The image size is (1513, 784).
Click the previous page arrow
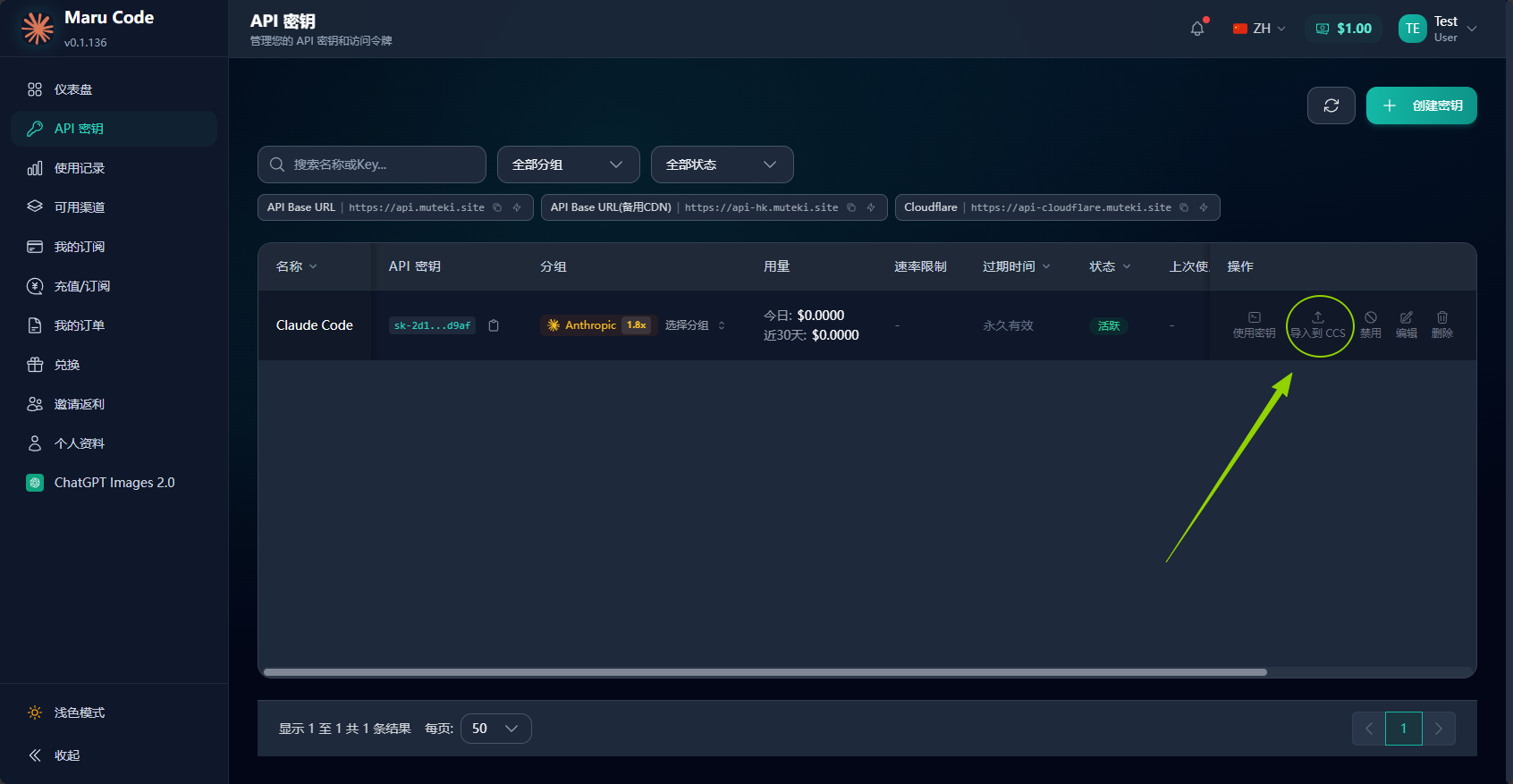click(x=1369, y=729)
